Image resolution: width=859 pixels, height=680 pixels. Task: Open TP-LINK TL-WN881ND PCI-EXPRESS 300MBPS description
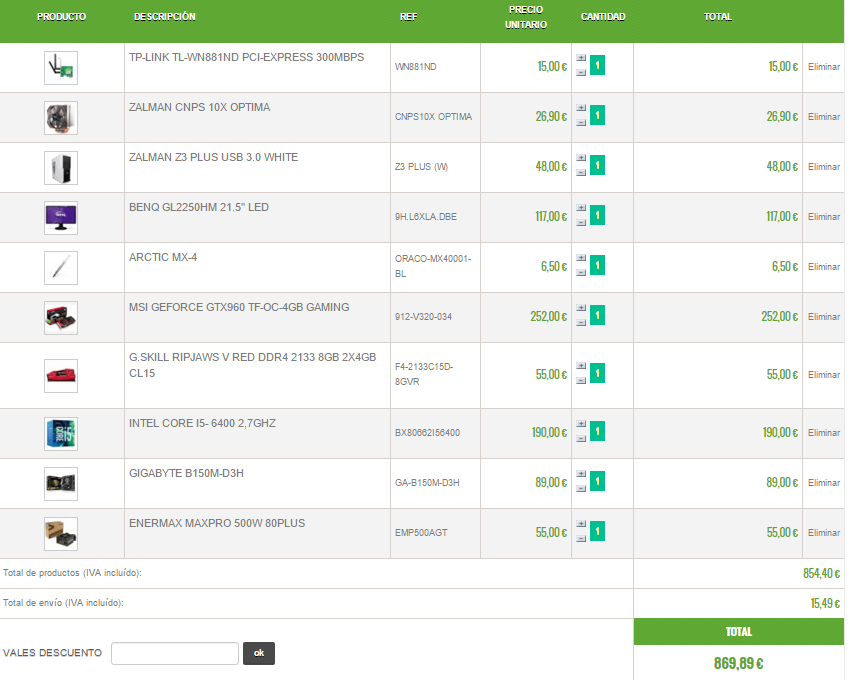pos(247,57)
